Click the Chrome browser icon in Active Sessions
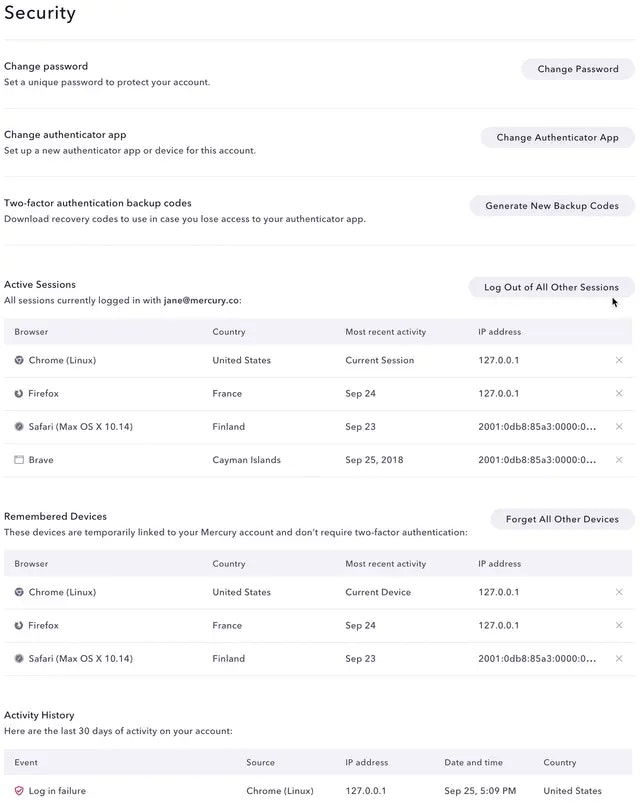This screenshot has width=640, height=804. pos(19,360)
